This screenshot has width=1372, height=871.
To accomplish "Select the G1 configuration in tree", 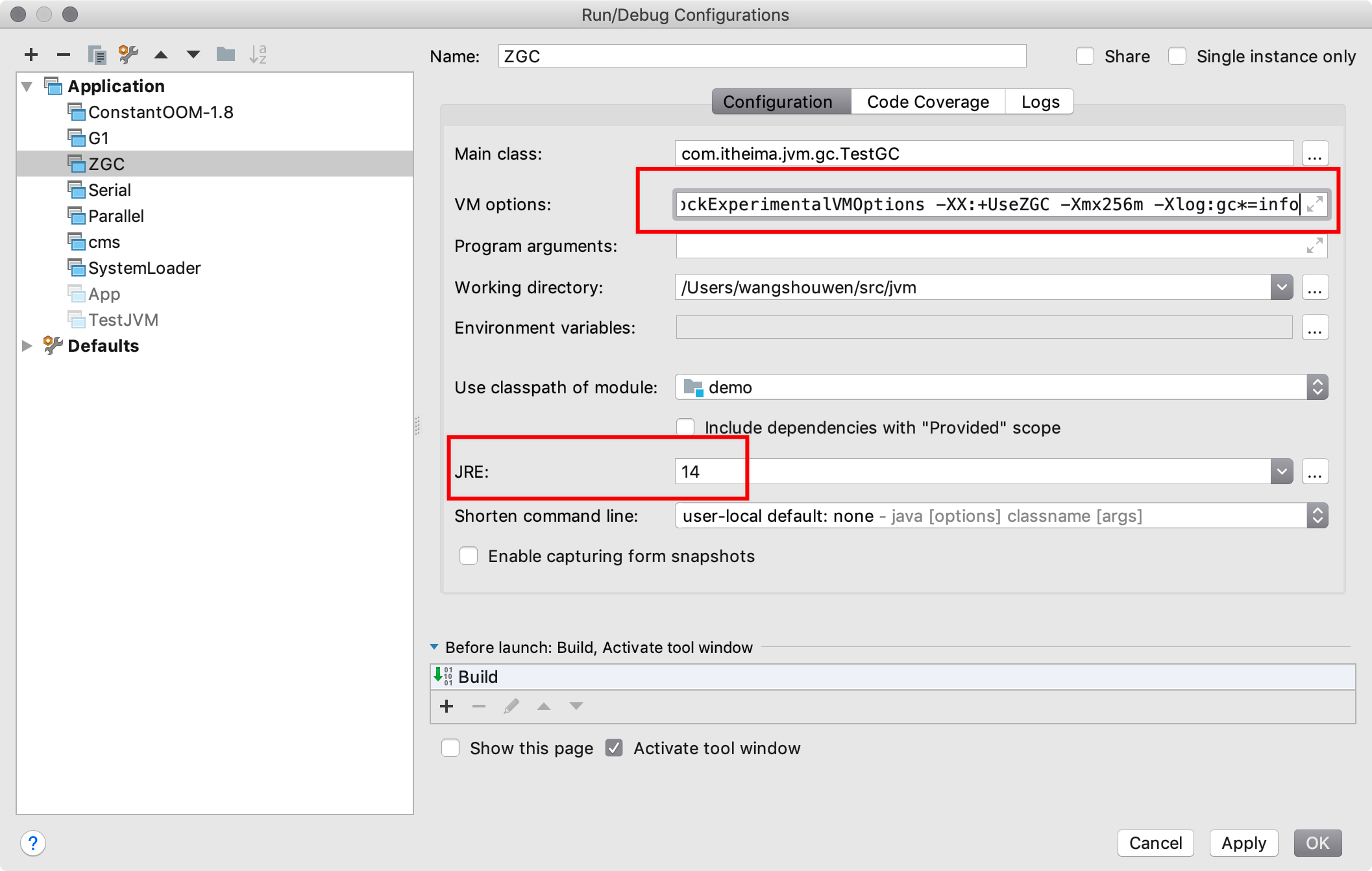I will tap(99, 138).
